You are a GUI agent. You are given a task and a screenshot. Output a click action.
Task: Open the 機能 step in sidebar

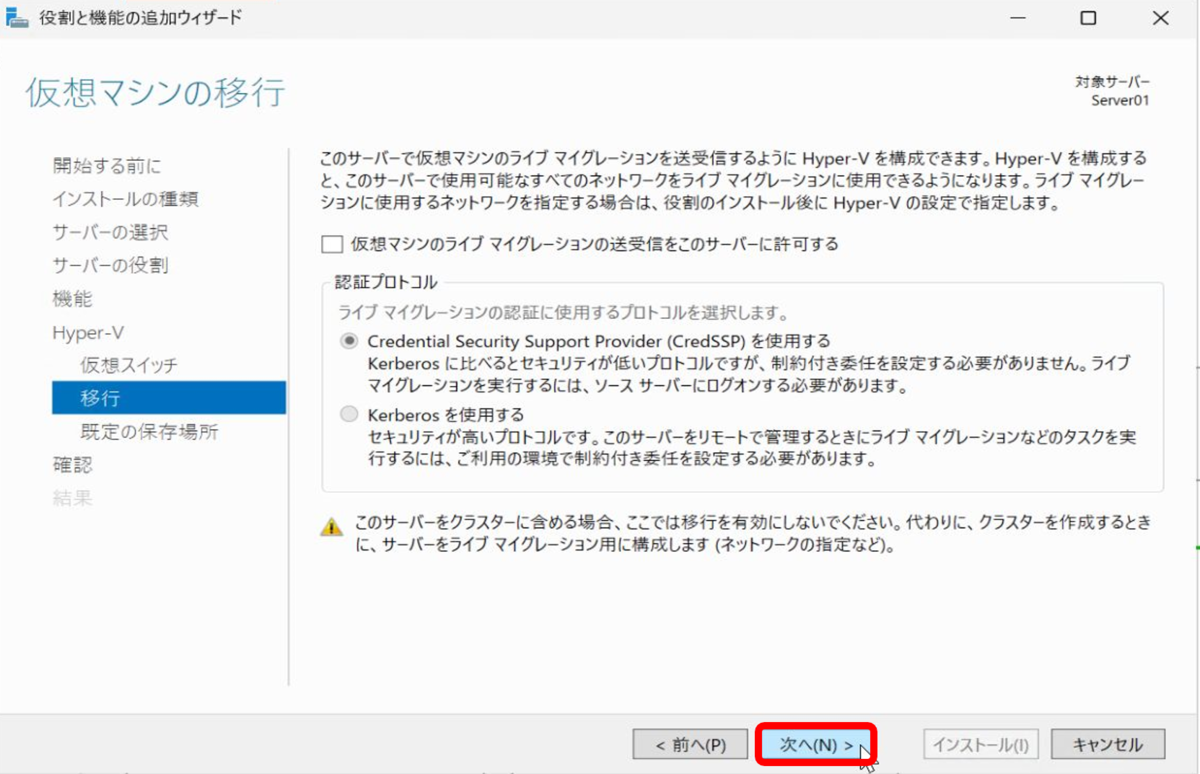pyautogui.click(x=72, y=298)
